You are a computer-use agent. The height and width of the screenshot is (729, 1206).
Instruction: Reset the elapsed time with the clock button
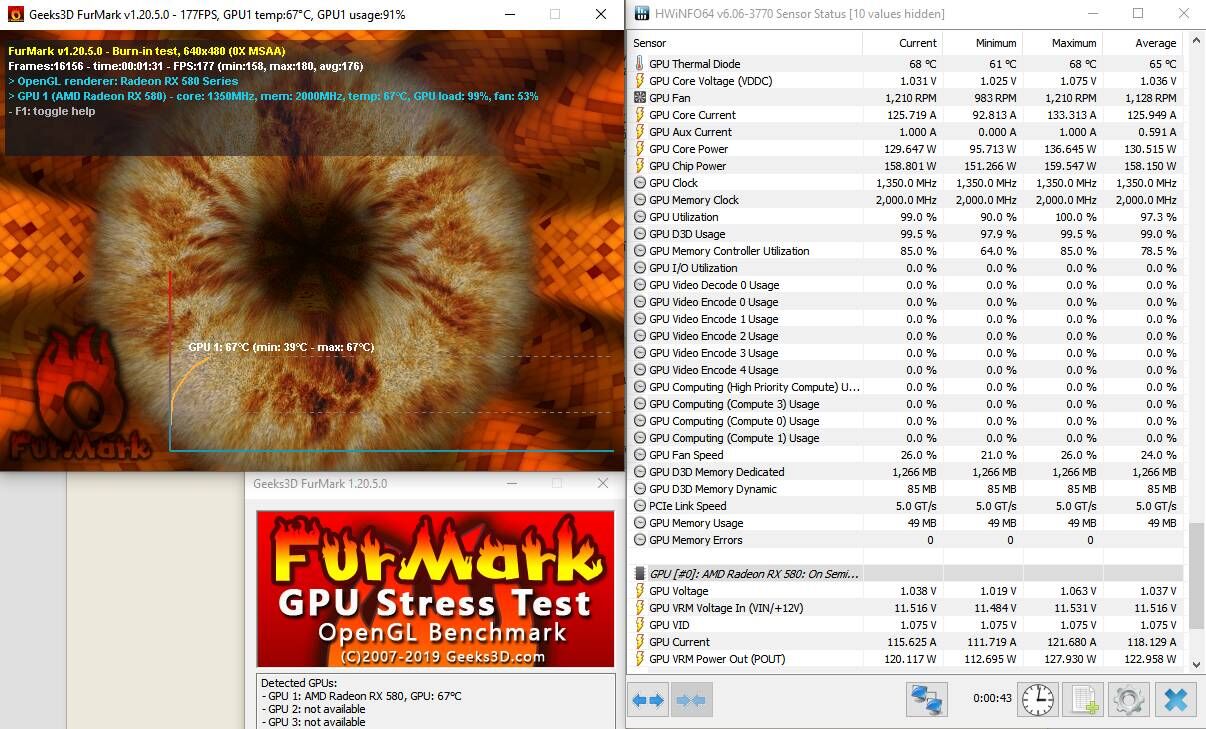point(1037,700)
